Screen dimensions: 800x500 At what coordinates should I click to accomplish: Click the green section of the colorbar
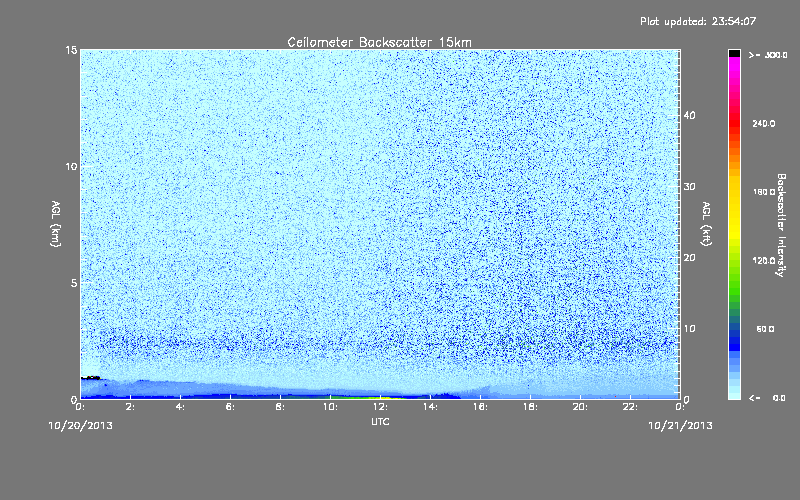tap(734, 286)
